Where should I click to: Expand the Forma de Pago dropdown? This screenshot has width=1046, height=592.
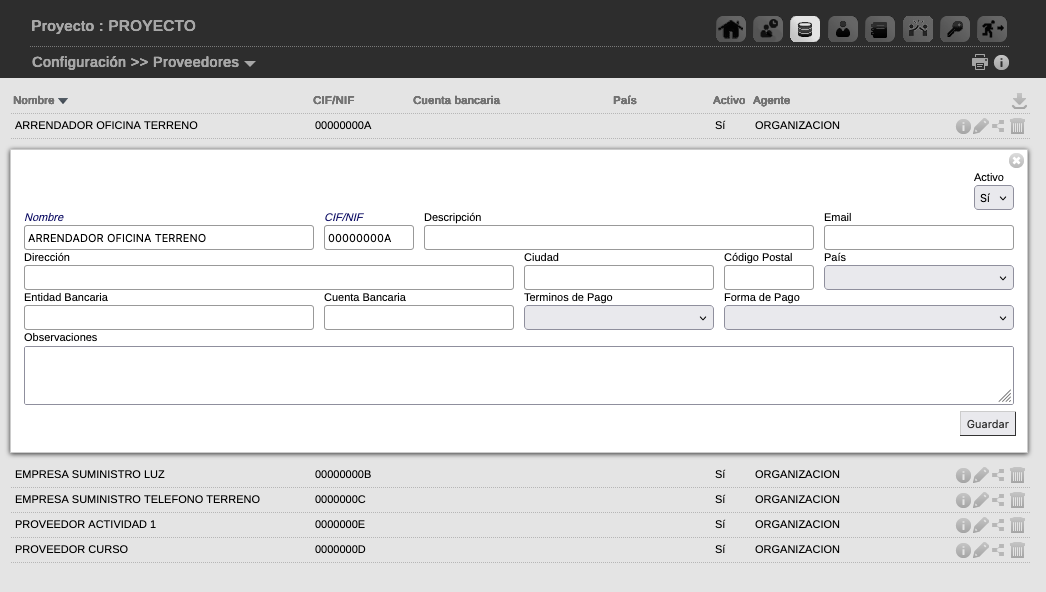(868, 318)
